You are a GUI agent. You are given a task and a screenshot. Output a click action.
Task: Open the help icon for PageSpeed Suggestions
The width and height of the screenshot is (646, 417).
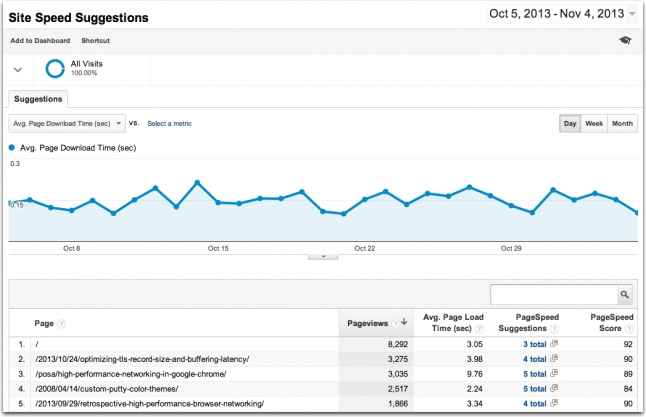(554, 329)
